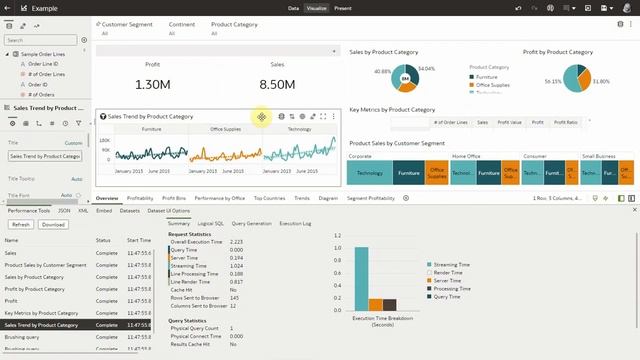Open the Sales Trend visualization menu
640x360 pixels.
pos(333,116)
